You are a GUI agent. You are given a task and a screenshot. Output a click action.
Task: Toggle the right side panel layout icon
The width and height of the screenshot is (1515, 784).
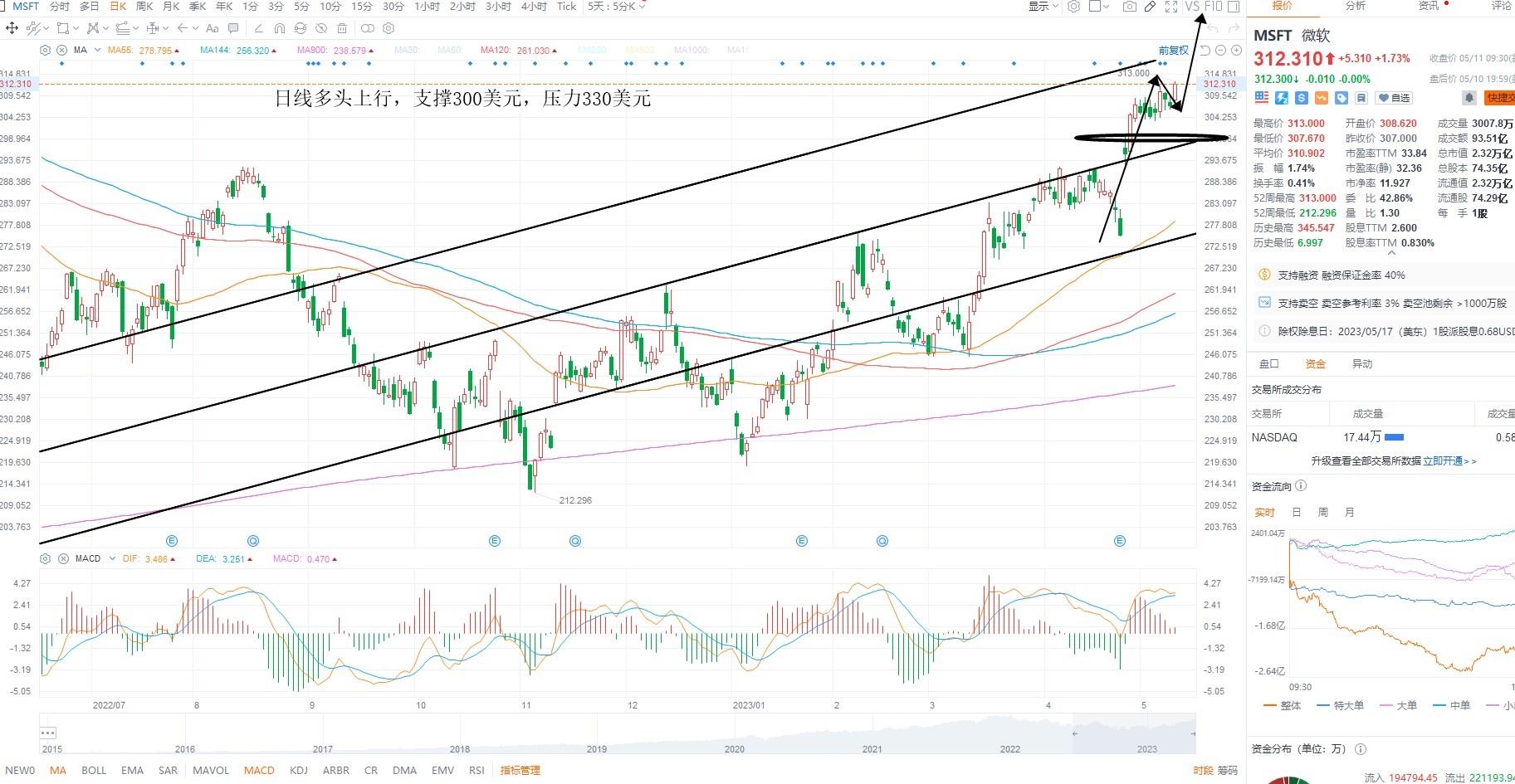click(1234, 7)
